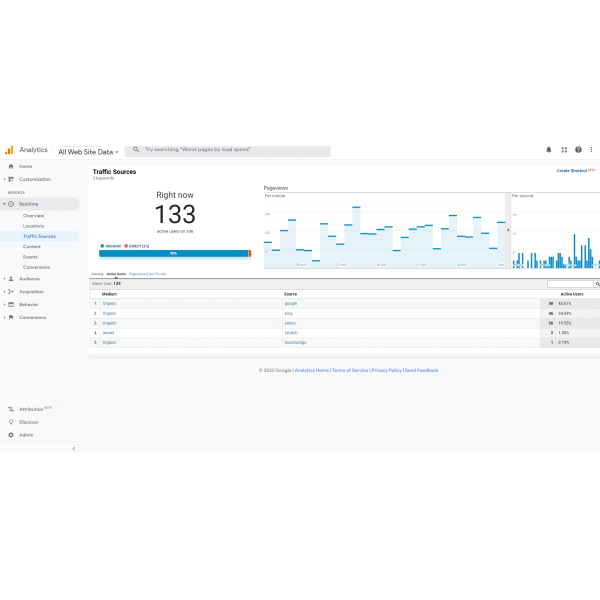Viewport: 600px width, 600px height.
Task: Open the All Web Site Data dropdown
Action: pyautogui.click(x=88, y=152)
